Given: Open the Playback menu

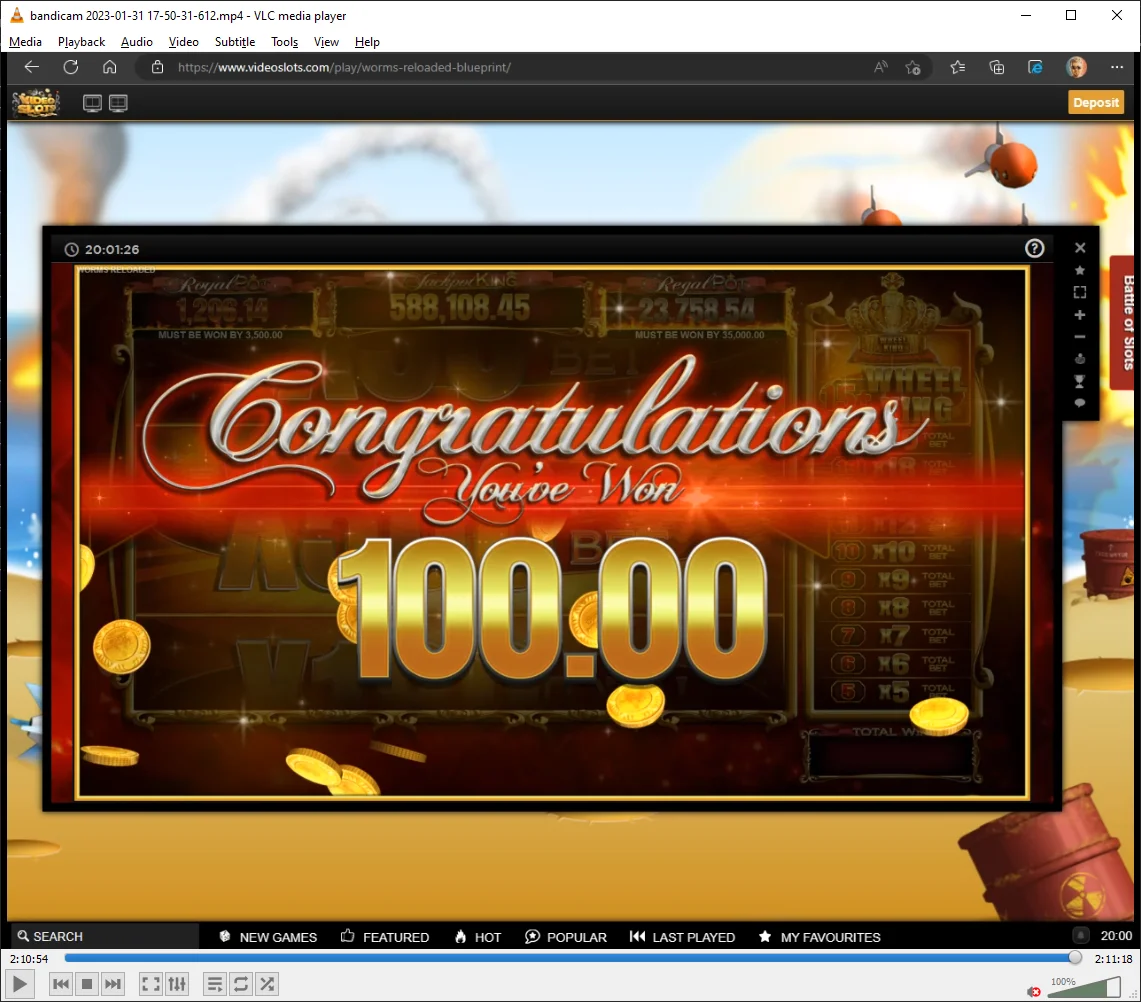Looking at the screenshot, I should pyautogui.click(x=82, y=42).
